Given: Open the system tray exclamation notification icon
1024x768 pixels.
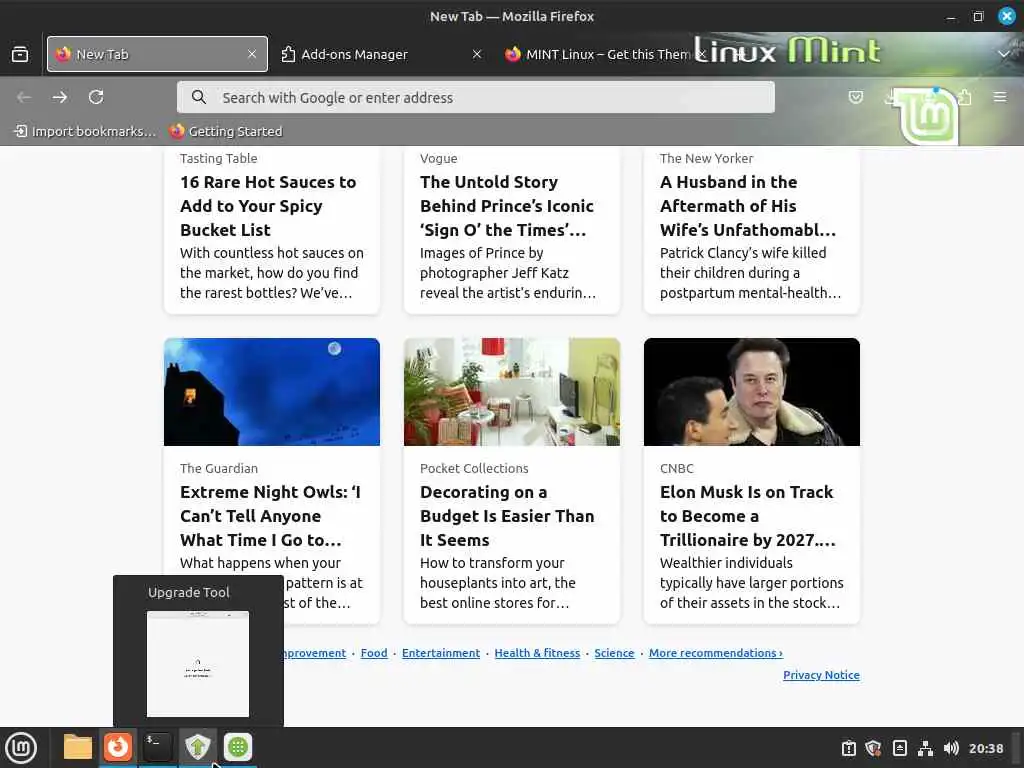Looking at the screenshot, I should click(848, 748).
